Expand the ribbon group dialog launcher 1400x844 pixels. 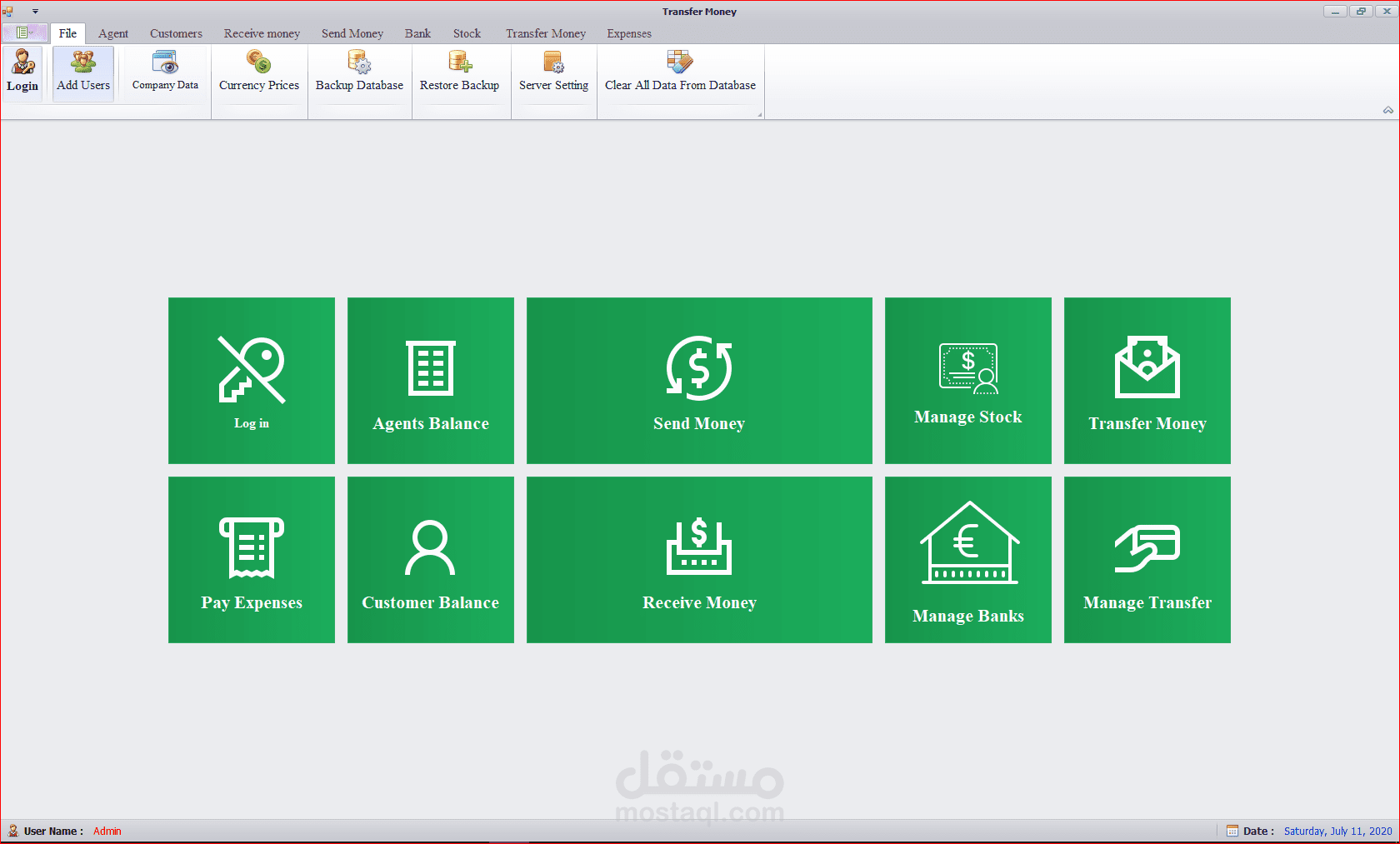[759, 114]
